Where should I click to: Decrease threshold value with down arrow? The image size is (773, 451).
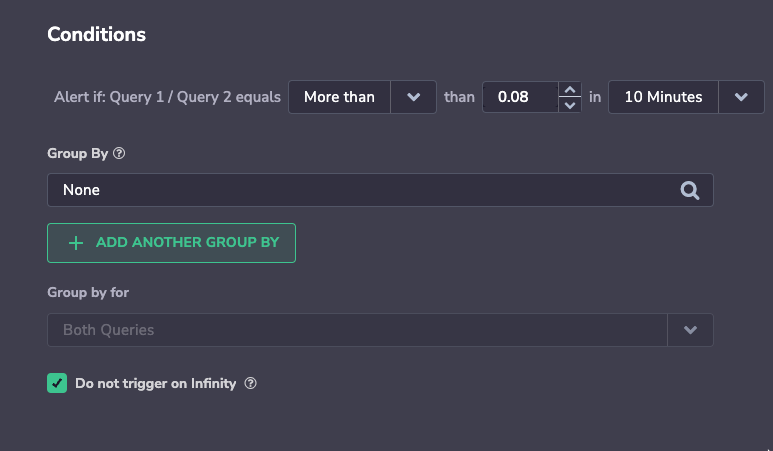click(570, 105)
